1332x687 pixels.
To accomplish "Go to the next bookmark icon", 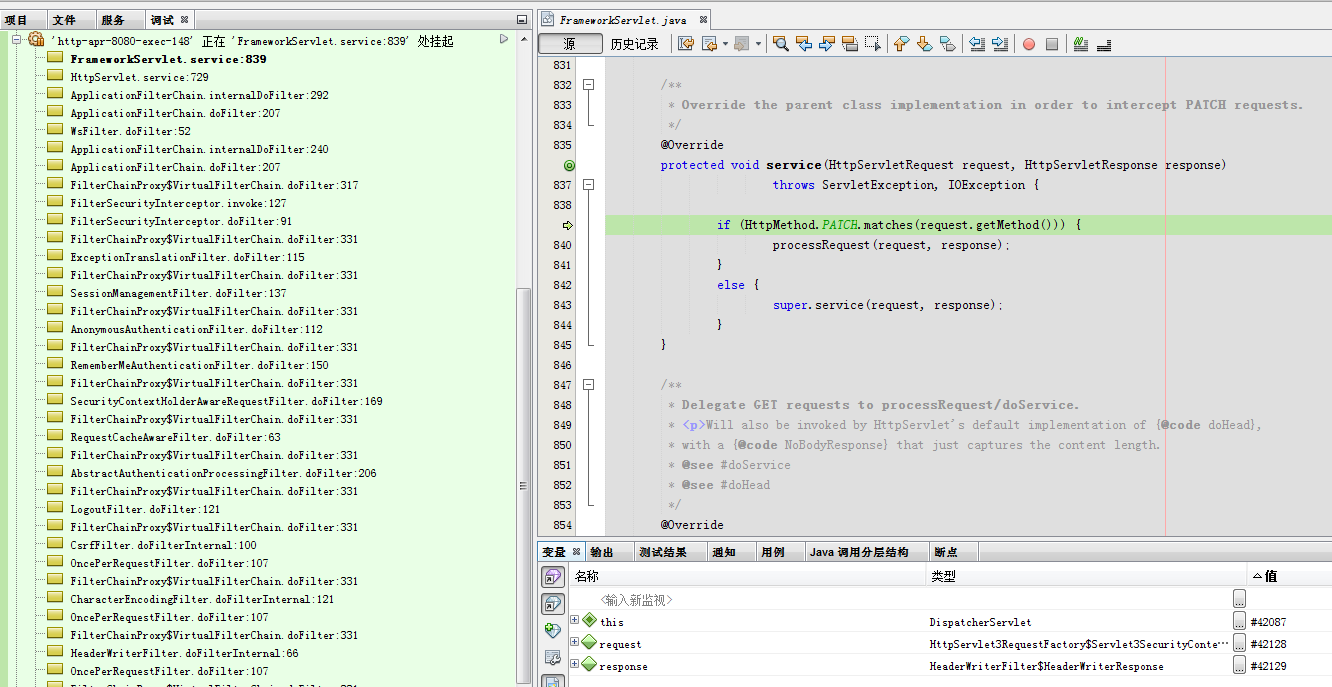I will click(924, 44).
